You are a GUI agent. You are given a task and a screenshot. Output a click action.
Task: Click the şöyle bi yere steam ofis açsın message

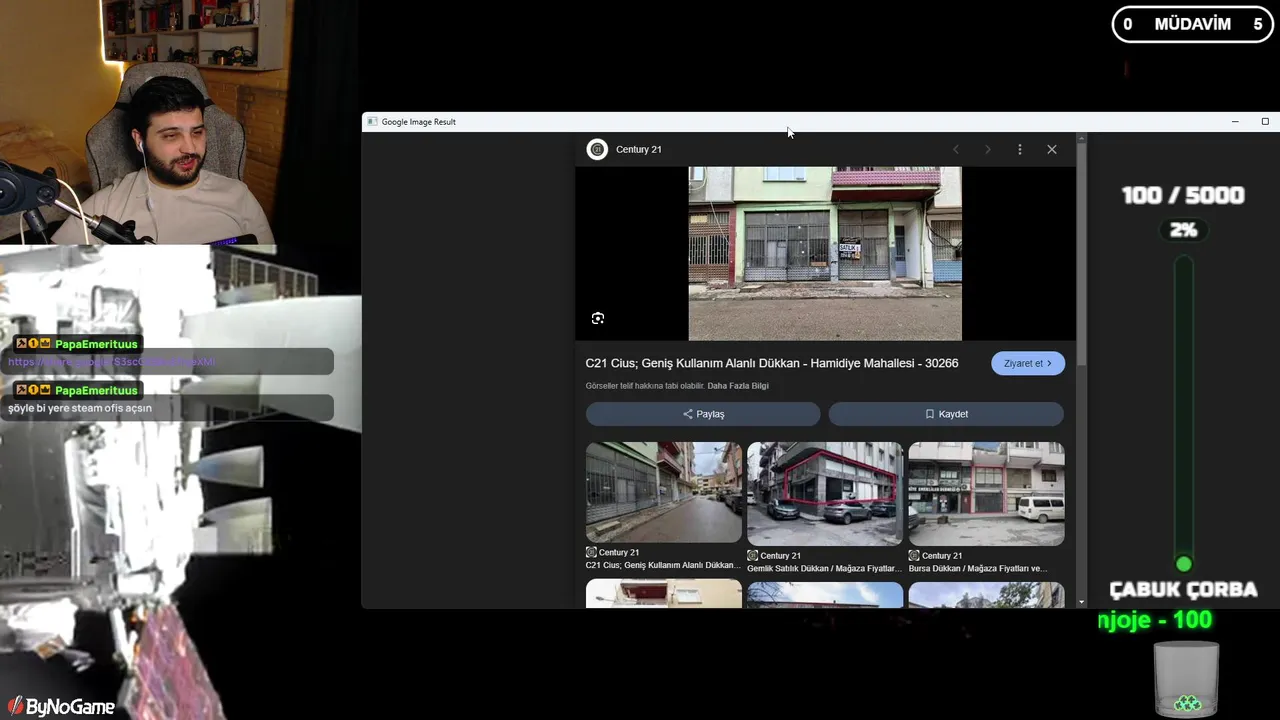[80, 408]
